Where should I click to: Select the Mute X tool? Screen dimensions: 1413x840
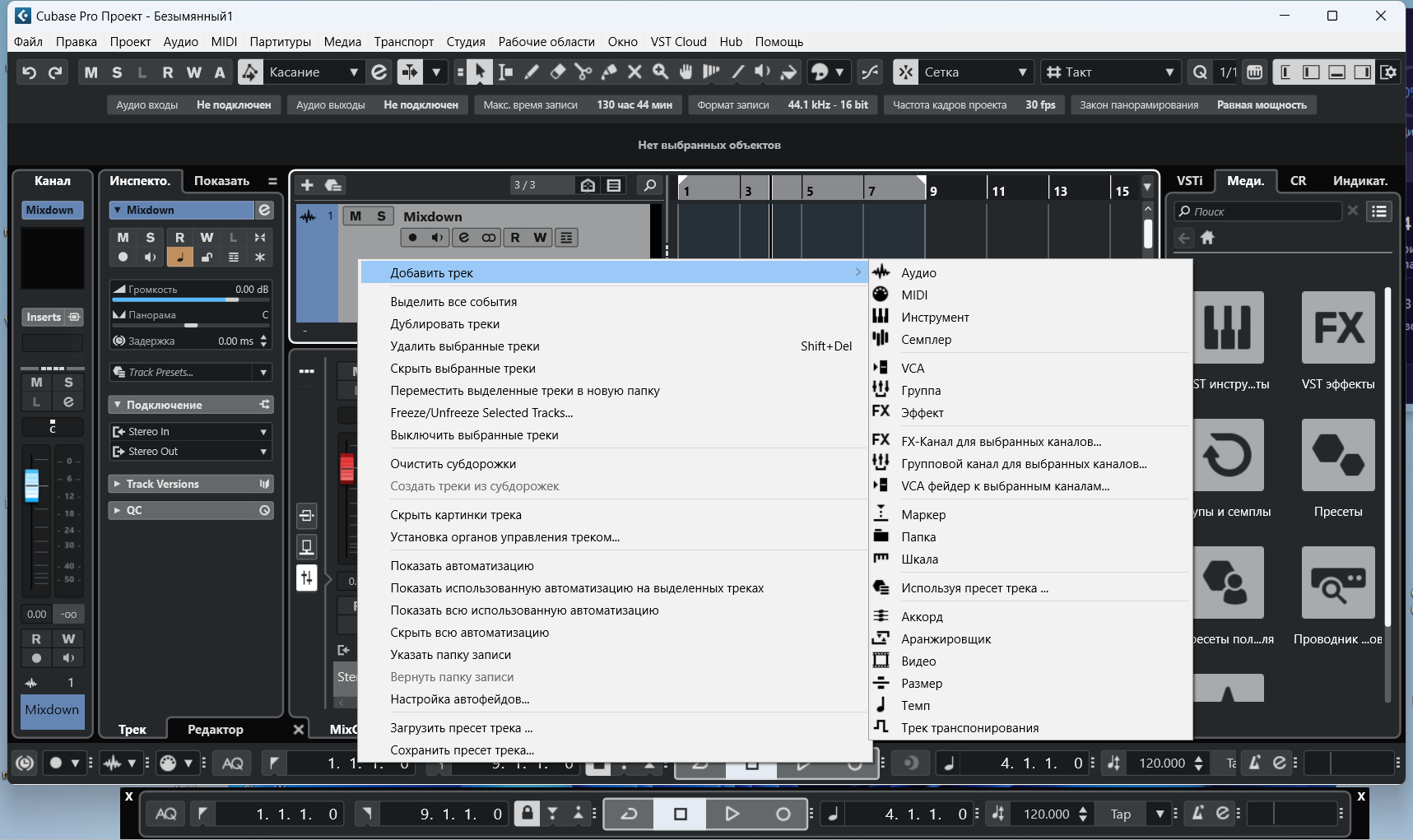click(x=634, y=72)
